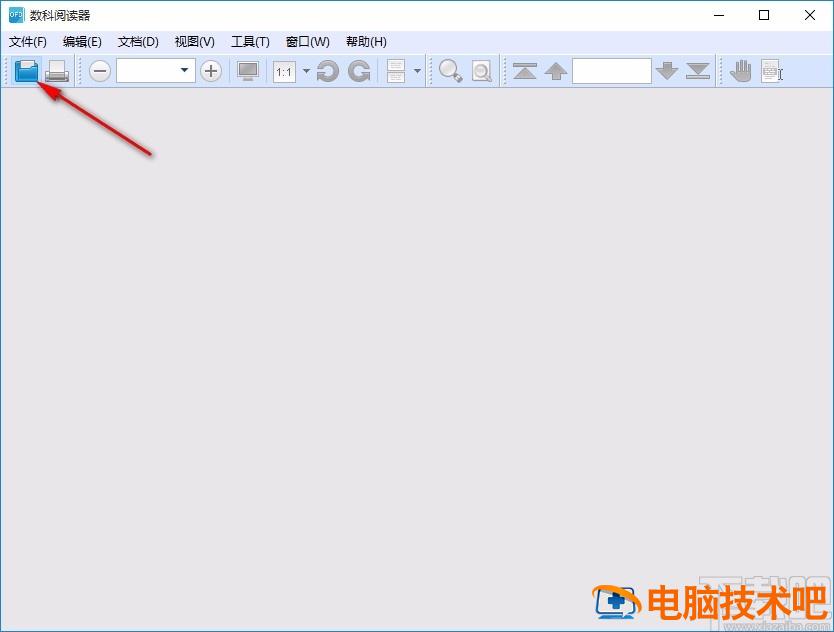Open the 编辑(E) menu
The width and height of the screenshot is (834, 632).
[x=82, y=41]
